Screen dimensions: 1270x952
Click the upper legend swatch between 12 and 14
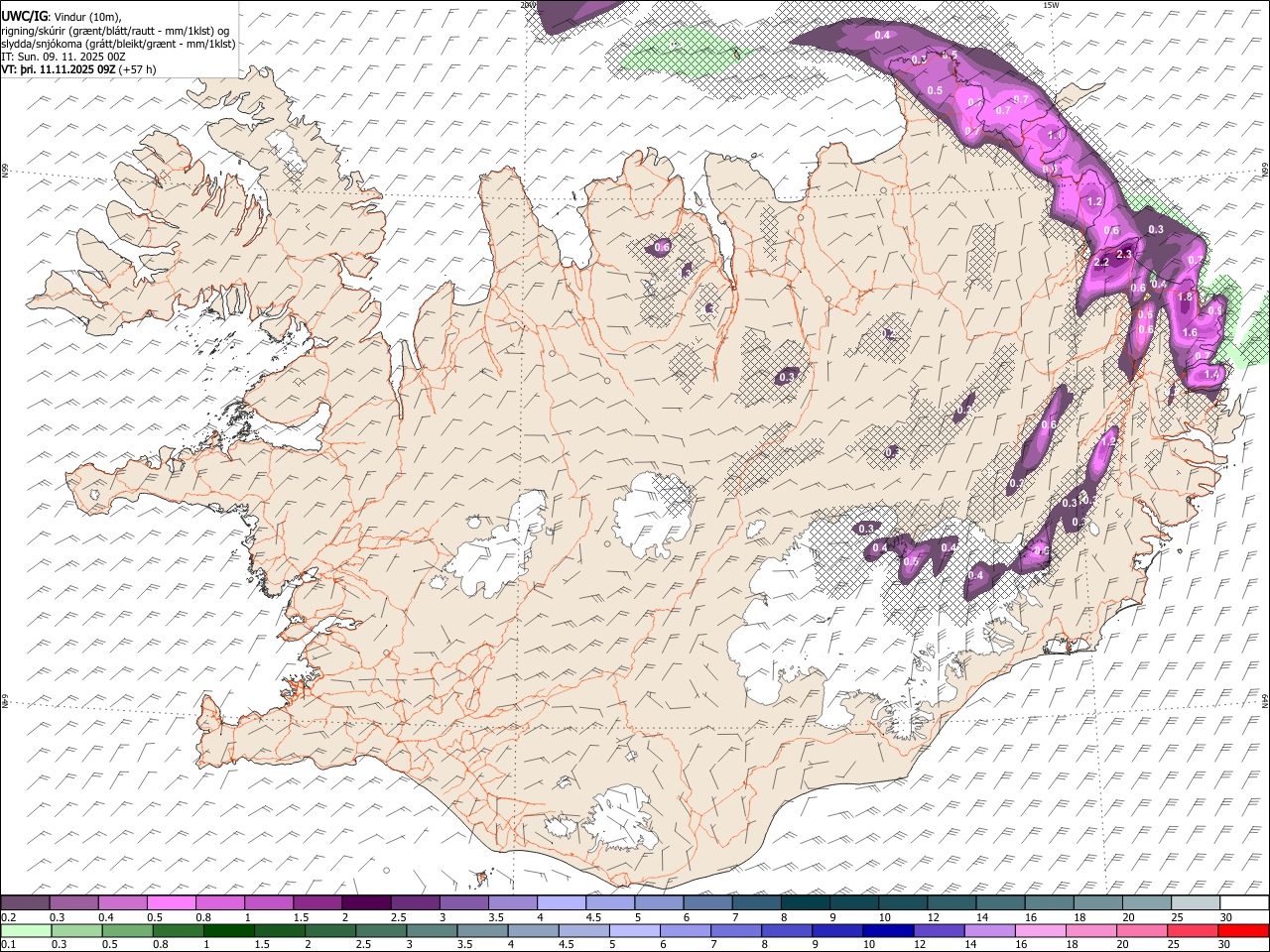(951, 902)
